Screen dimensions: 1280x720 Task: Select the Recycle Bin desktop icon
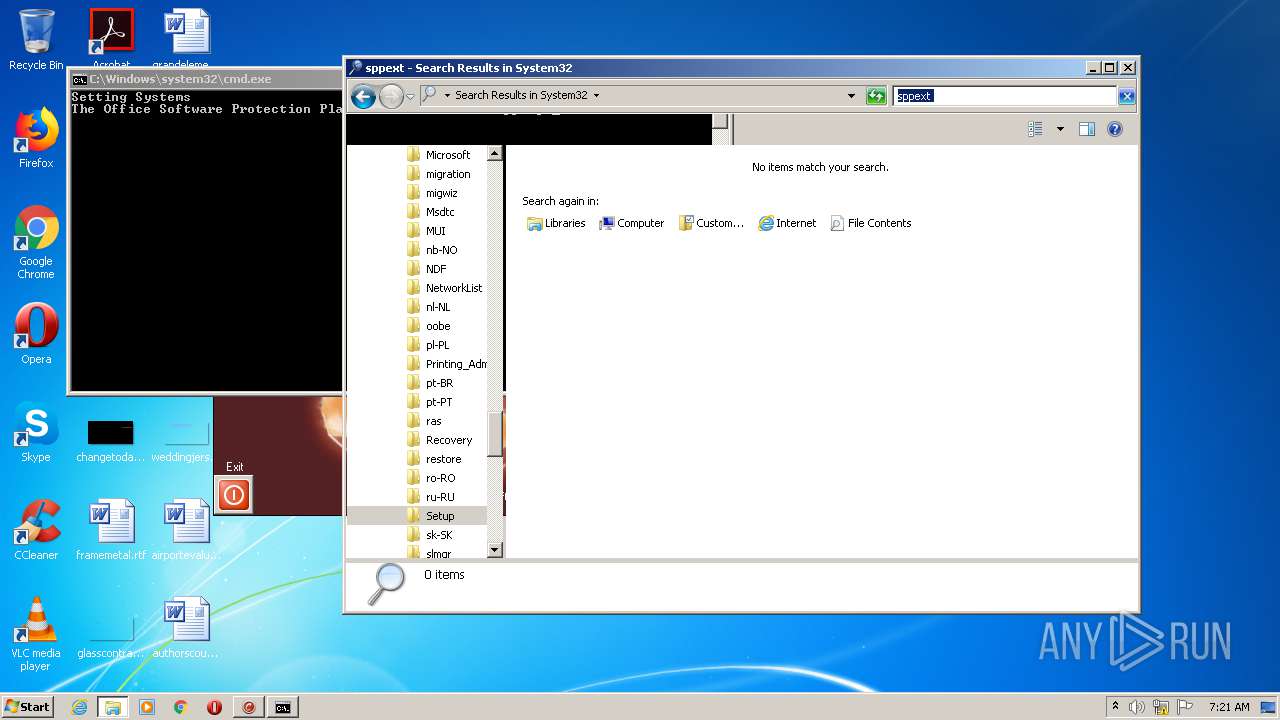pos(36,40)
